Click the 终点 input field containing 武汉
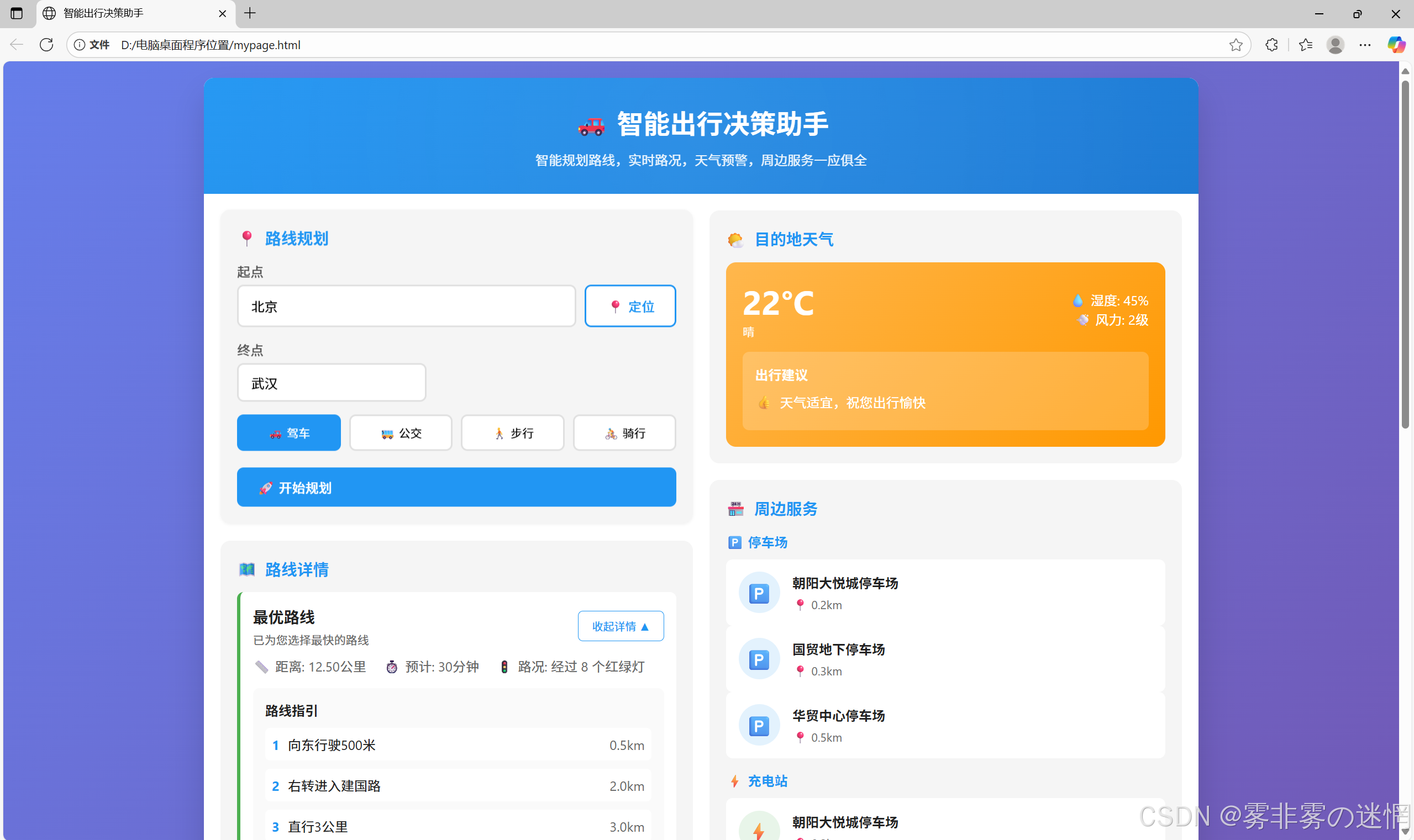Screen dimensions: 1414x840 (x=332, y=383)
